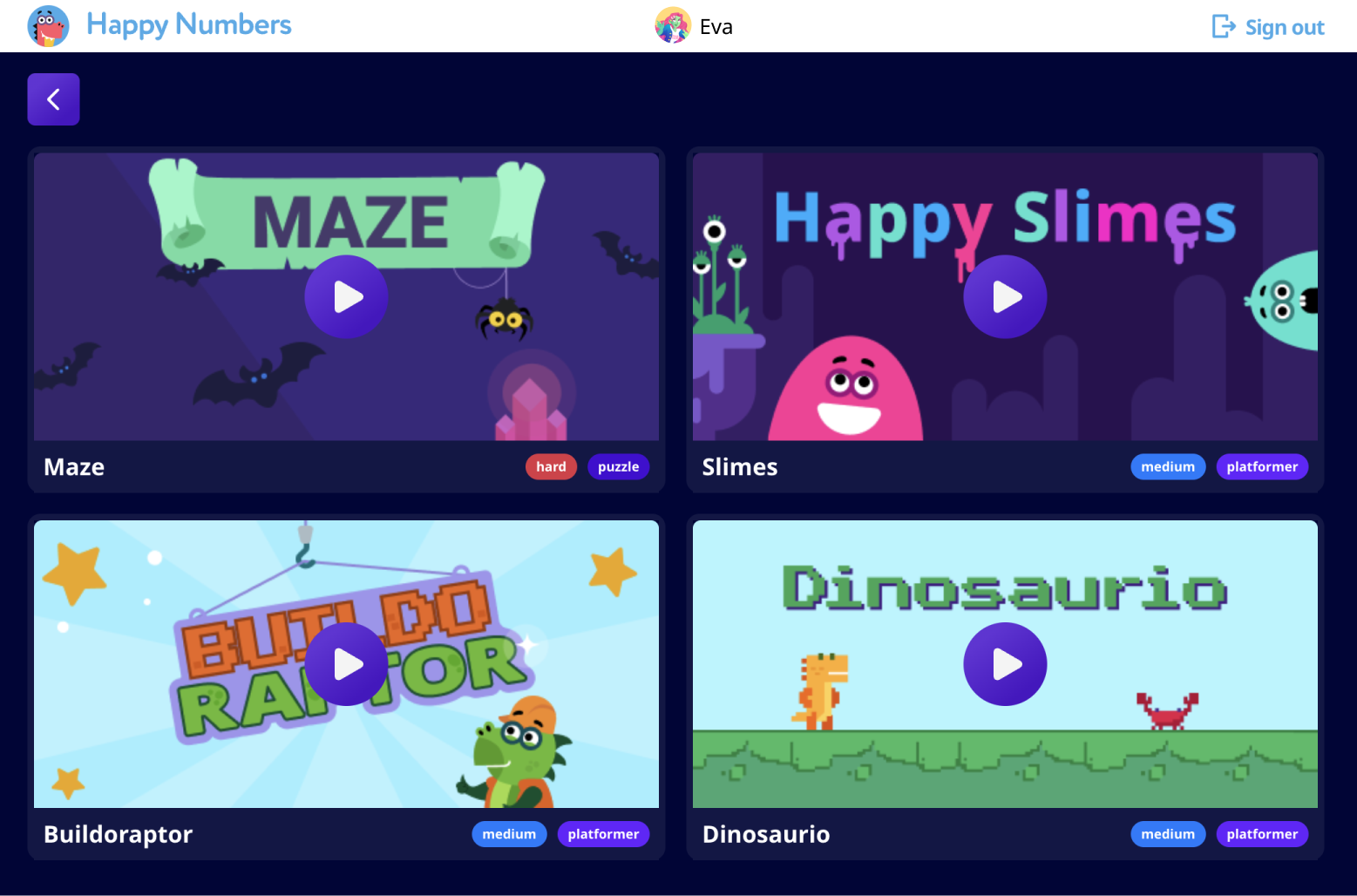Choose the medium tag on Buildoraptor
The height and width of the screenshot is (896, 1357).
[x=509, y=834]
